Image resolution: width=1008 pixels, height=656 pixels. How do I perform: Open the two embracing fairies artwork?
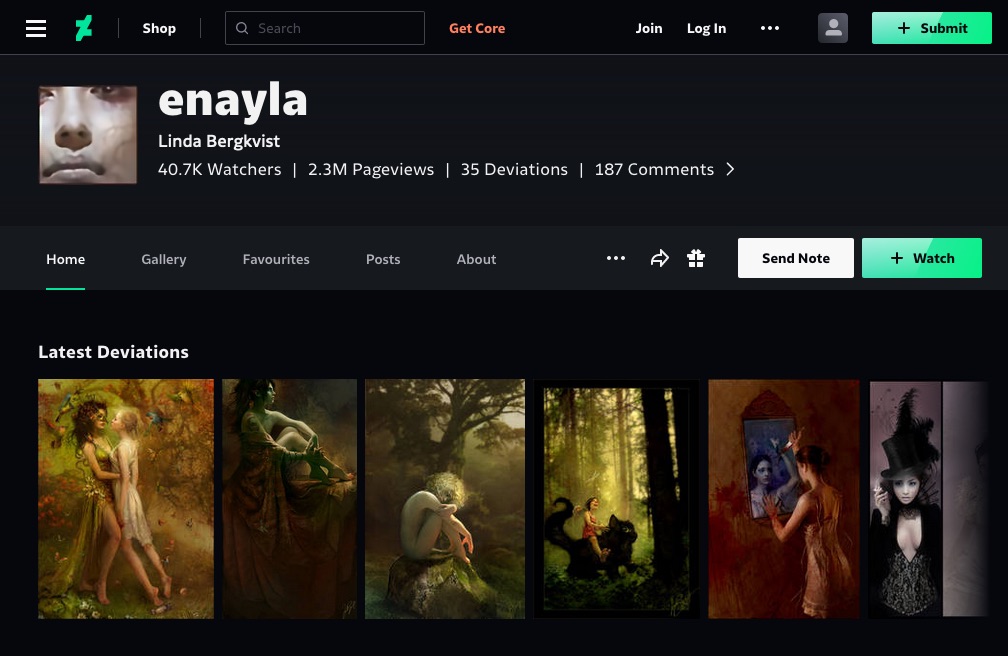coord(126,499)
